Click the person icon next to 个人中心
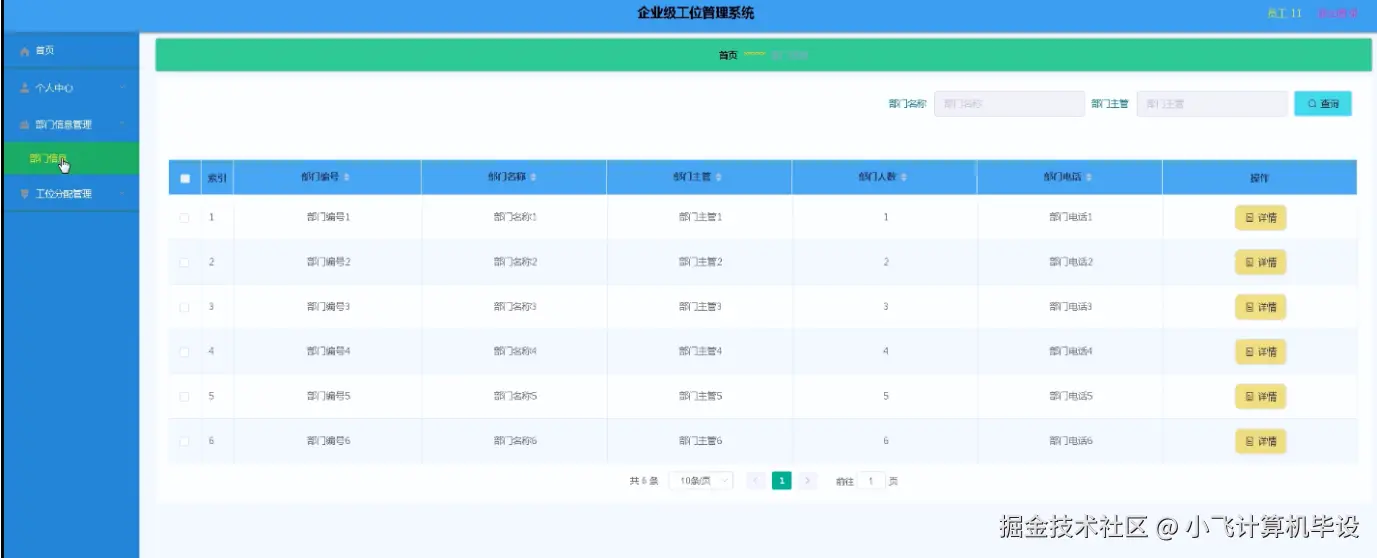1377x558 pixels. click(x=25, y=88)
